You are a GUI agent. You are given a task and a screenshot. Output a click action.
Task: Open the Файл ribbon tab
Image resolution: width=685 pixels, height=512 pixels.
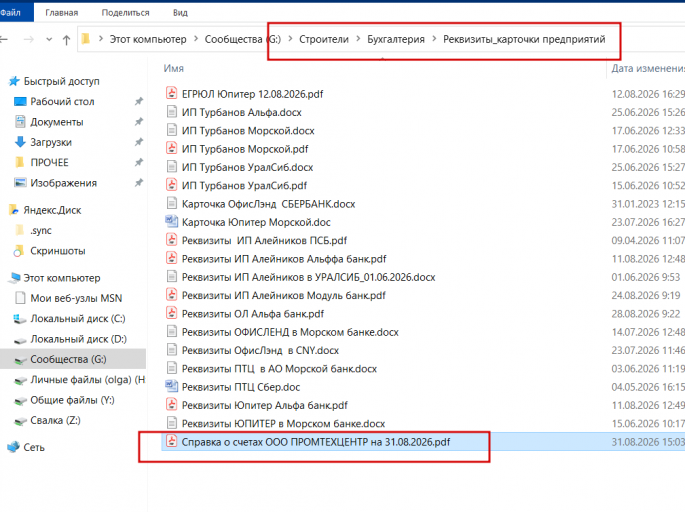[x=13, y=12]
